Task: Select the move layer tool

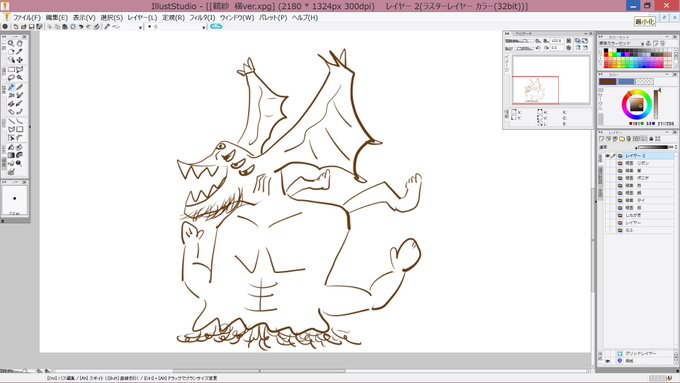Action: (x=20, y=60)
